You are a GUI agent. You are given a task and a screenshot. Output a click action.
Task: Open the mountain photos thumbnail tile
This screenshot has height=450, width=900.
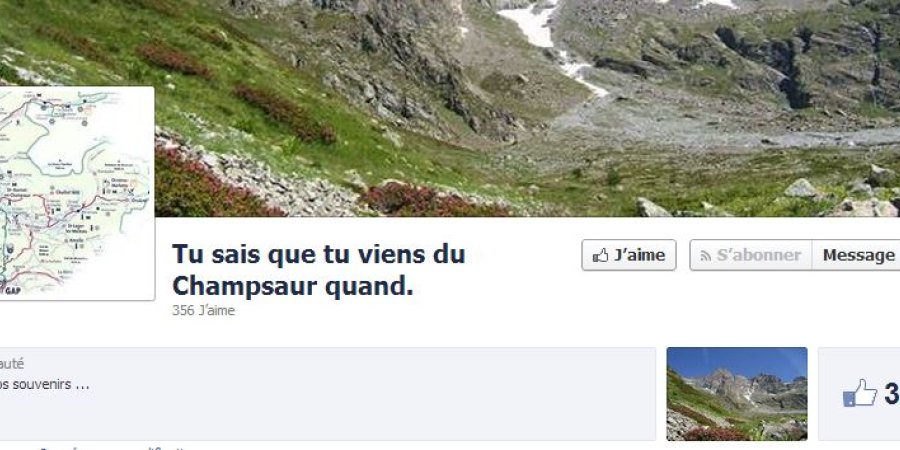pyautogui.click(x=737, y=394)
